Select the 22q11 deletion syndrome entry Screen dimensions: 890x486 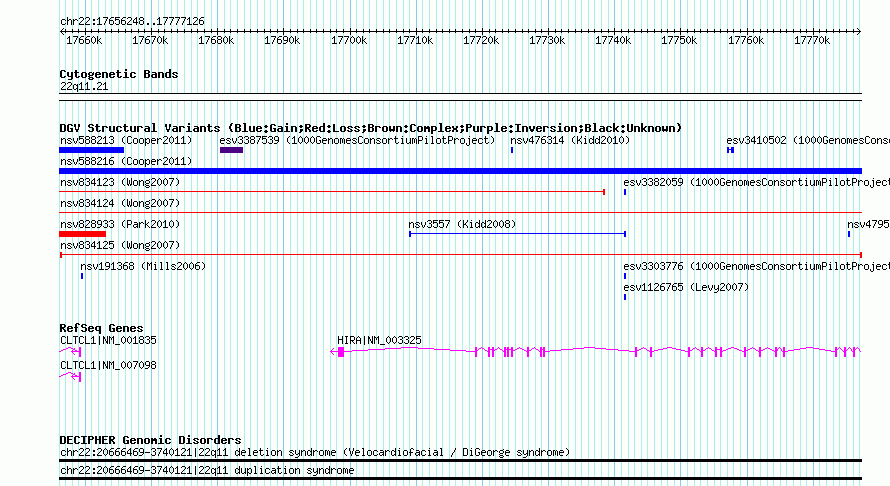[314, 453]
